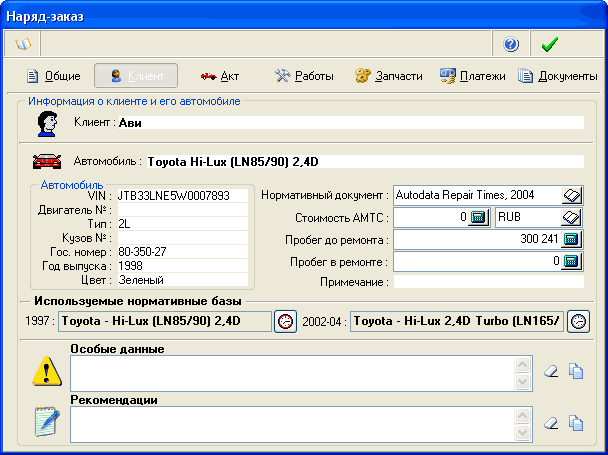
Task: Open the RUB currency selector
Action: 571,217
